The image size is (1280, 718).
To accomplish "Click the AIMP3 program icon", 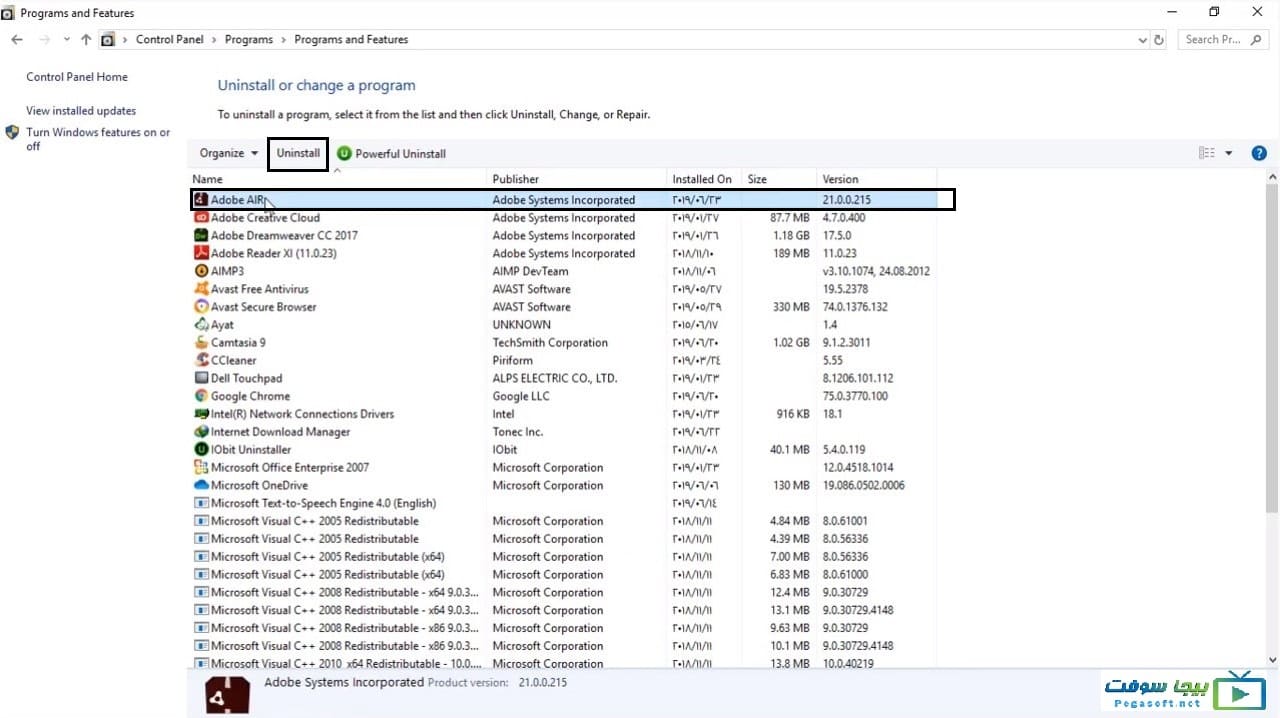I will click(201, 271).
